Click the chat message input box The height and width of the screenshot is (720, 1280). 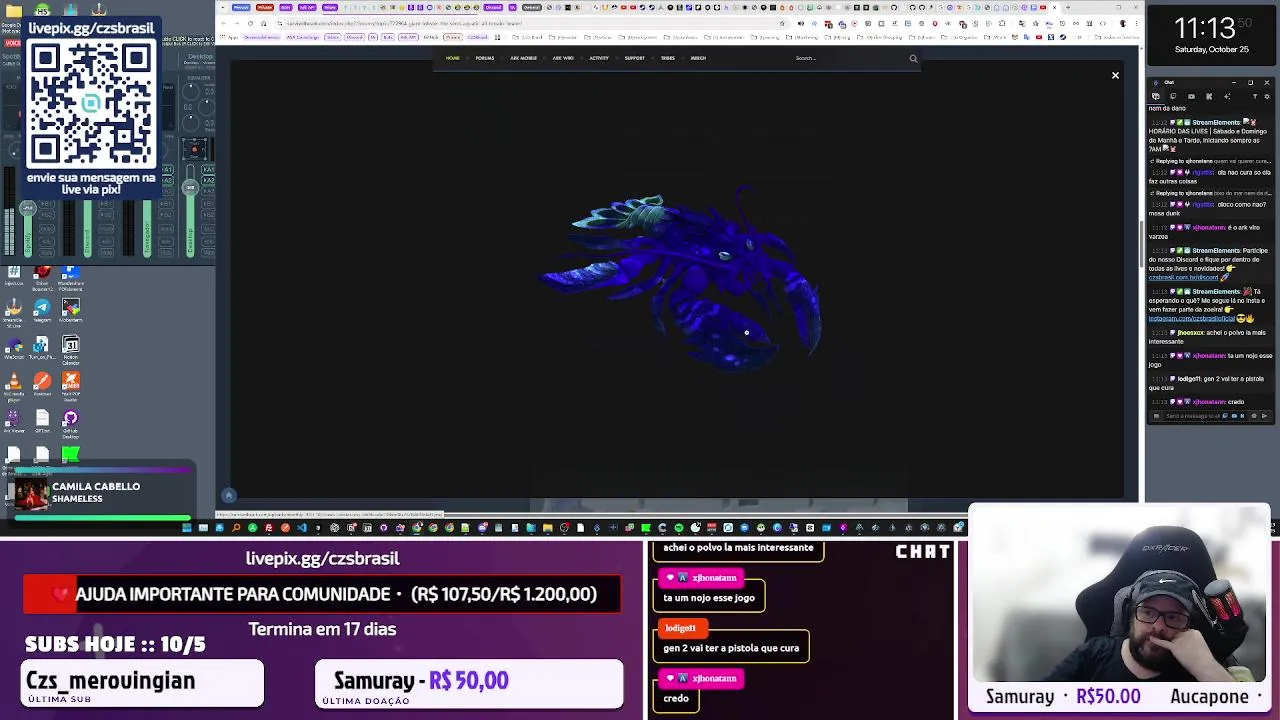coord(1193,415)
